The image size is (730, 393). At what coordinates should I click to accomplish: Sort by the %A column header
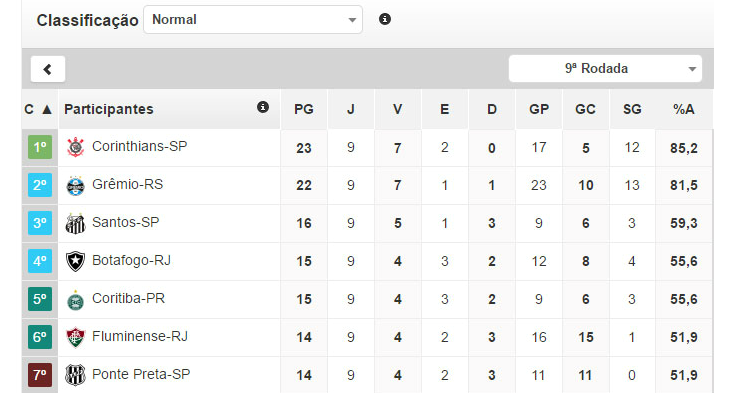pyautogui.click(x=683, y=109)
